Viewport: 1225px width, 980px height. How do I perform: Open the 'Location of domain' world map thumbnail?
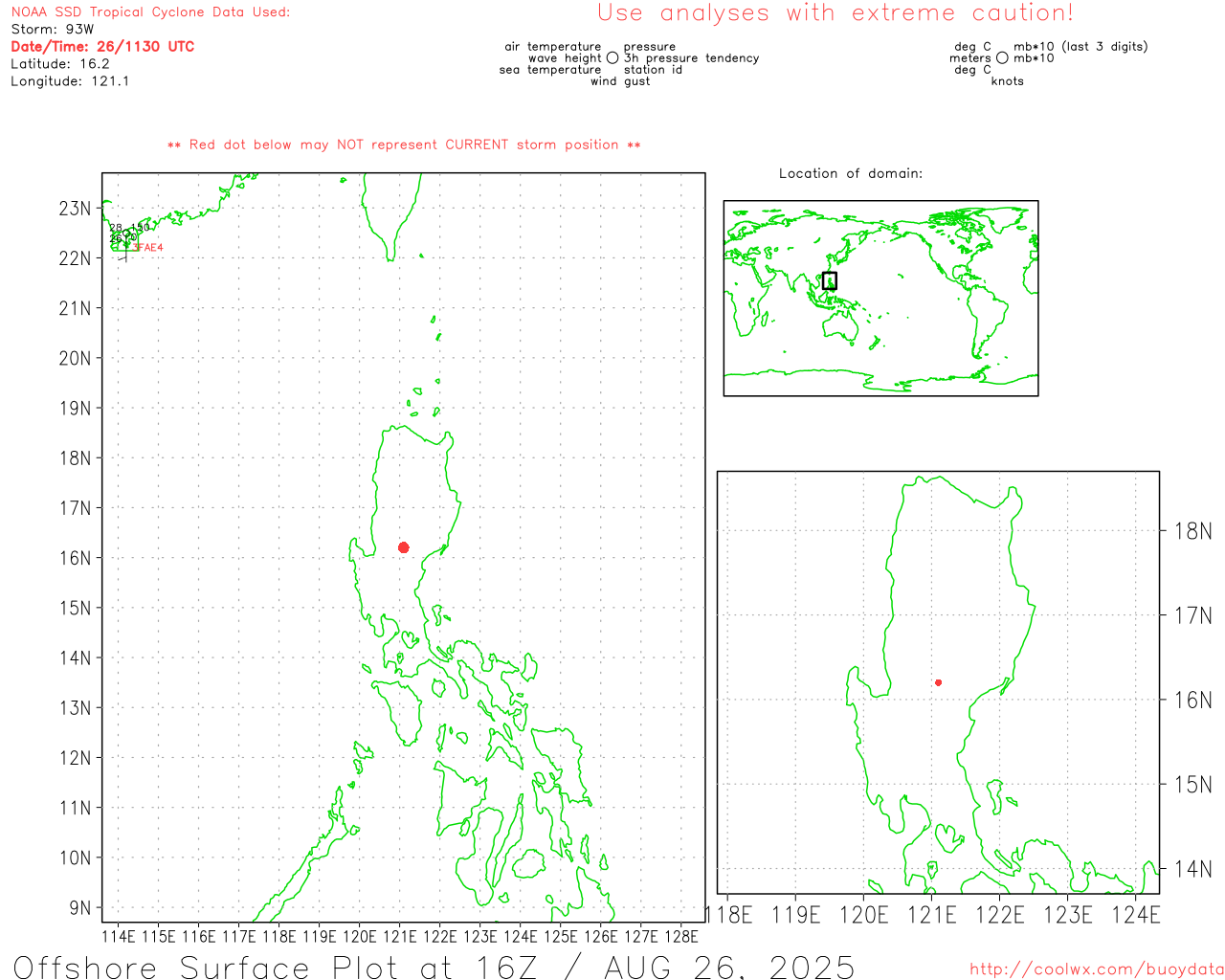[x=880, y=298]
